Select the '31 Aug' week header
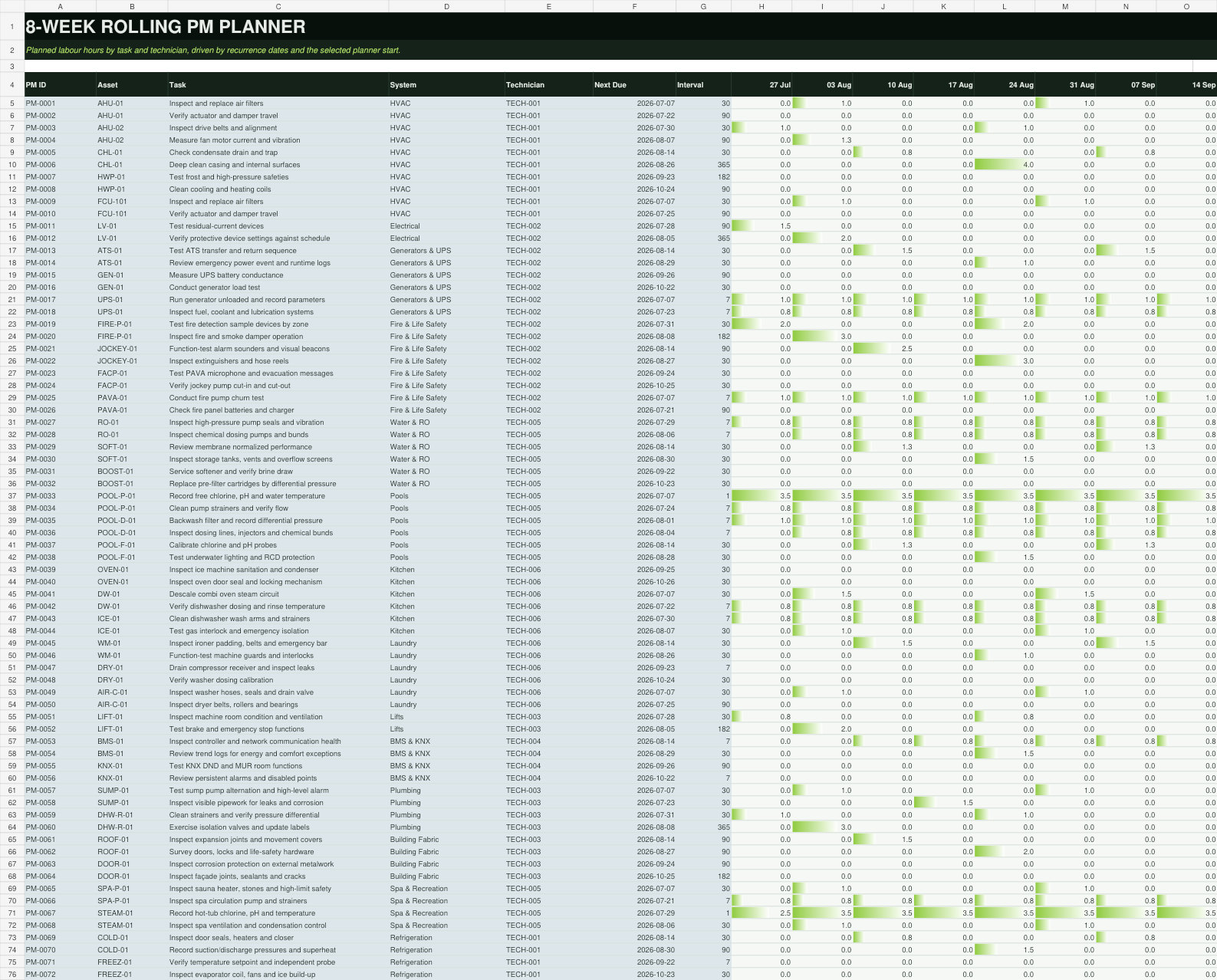 click(x=1065, y=85)
